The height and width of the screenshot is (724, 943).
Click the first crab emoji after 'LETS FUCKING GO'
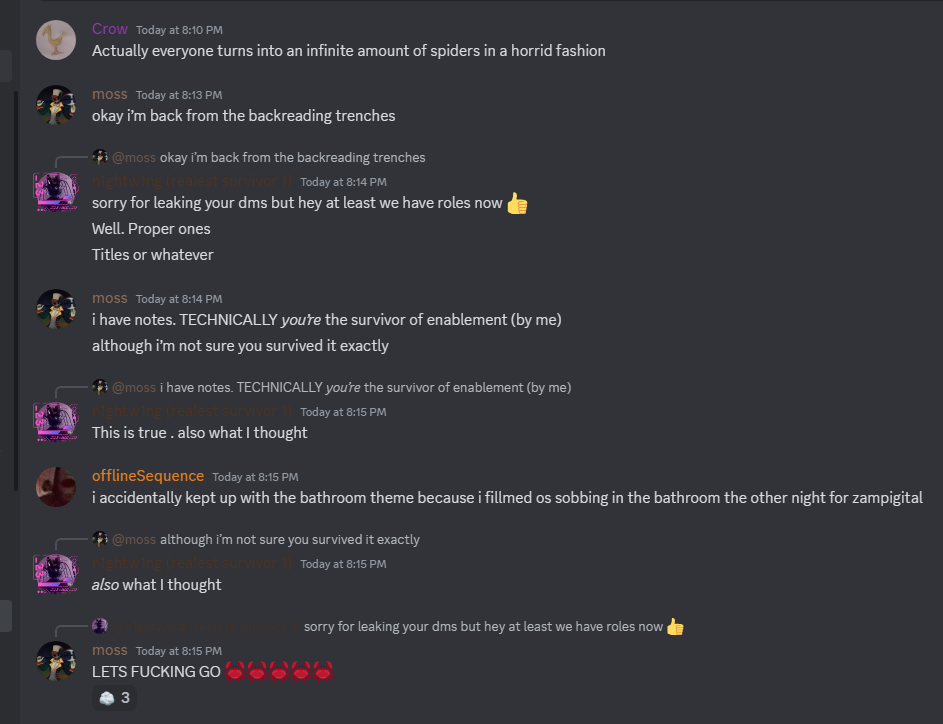click(x=236, y=672)
